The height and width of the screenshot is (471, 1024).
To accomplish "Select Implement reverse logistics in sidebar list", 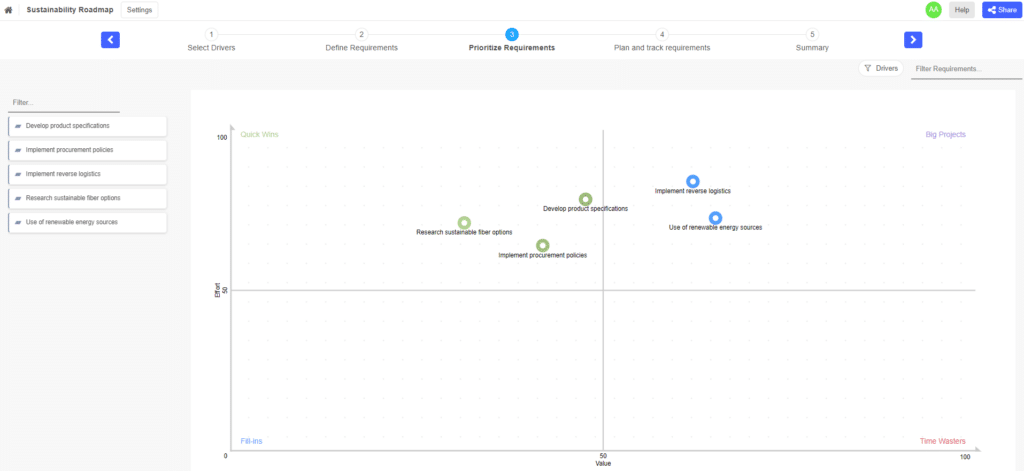I will pyautogui.click(x=88, y=174).
